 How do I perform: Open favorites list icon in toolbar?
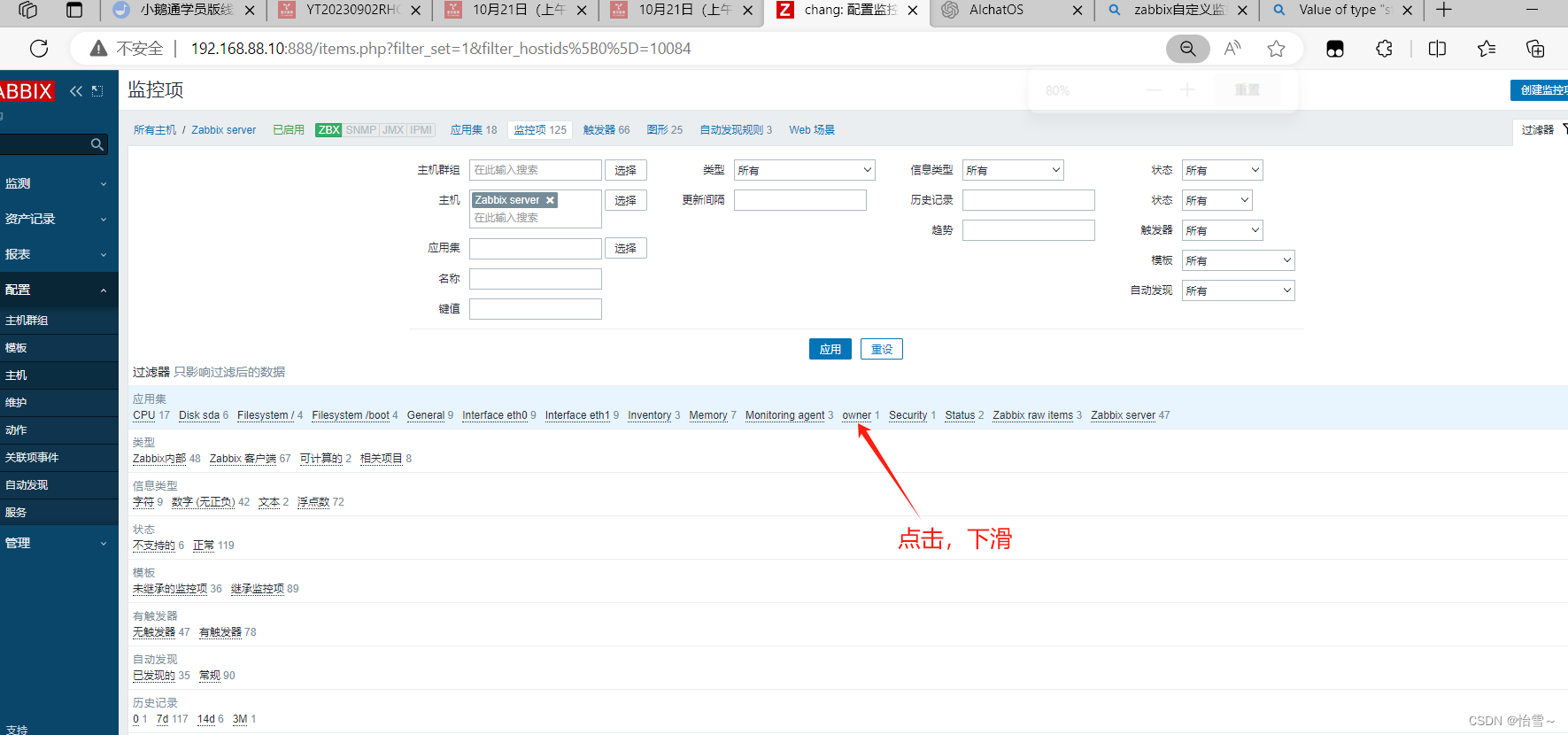coord(1487,49)
